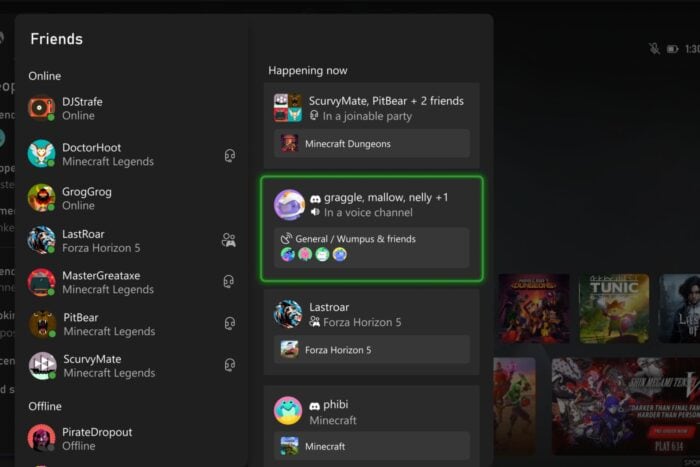Open ScurvyMate's ship avatar
Viewport: 700px width, 467px height.
(x=42, y=366)
